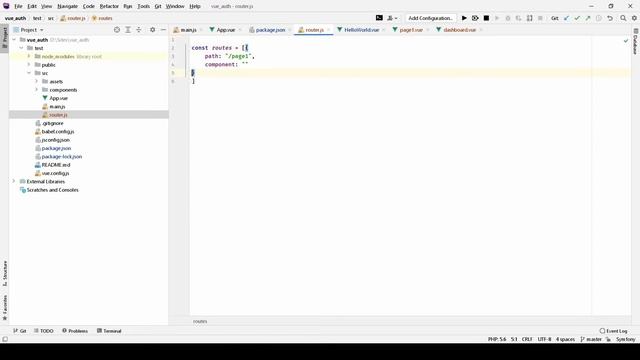
Task: Rollback changes with the undo arrow
Action: click(610, 18)
